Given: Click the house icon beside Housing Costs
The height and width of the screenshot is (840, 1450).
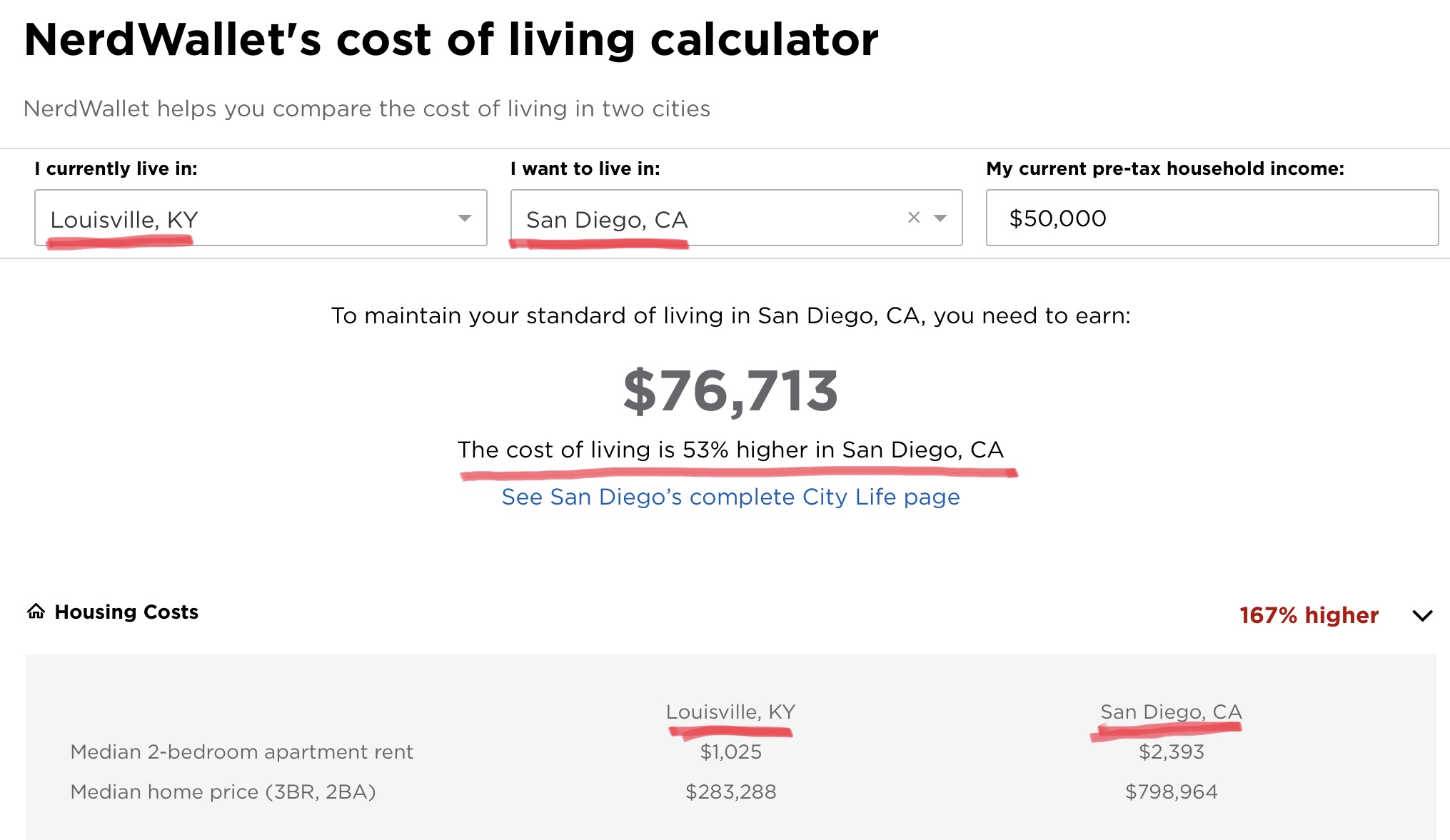Looking at the screenshot, I should click(36, 612).
